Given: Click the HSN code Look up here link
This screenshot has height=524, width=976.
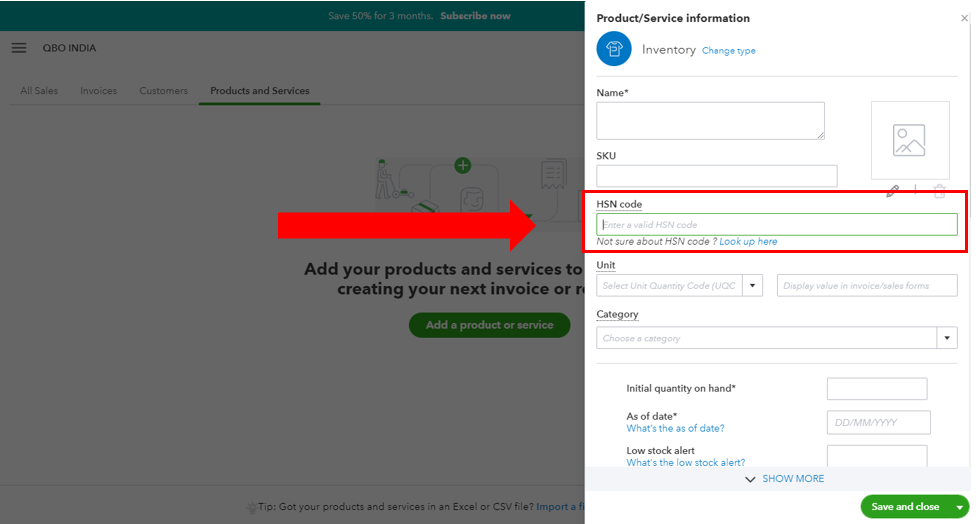Looking at the screenshot, I should 748,241.
